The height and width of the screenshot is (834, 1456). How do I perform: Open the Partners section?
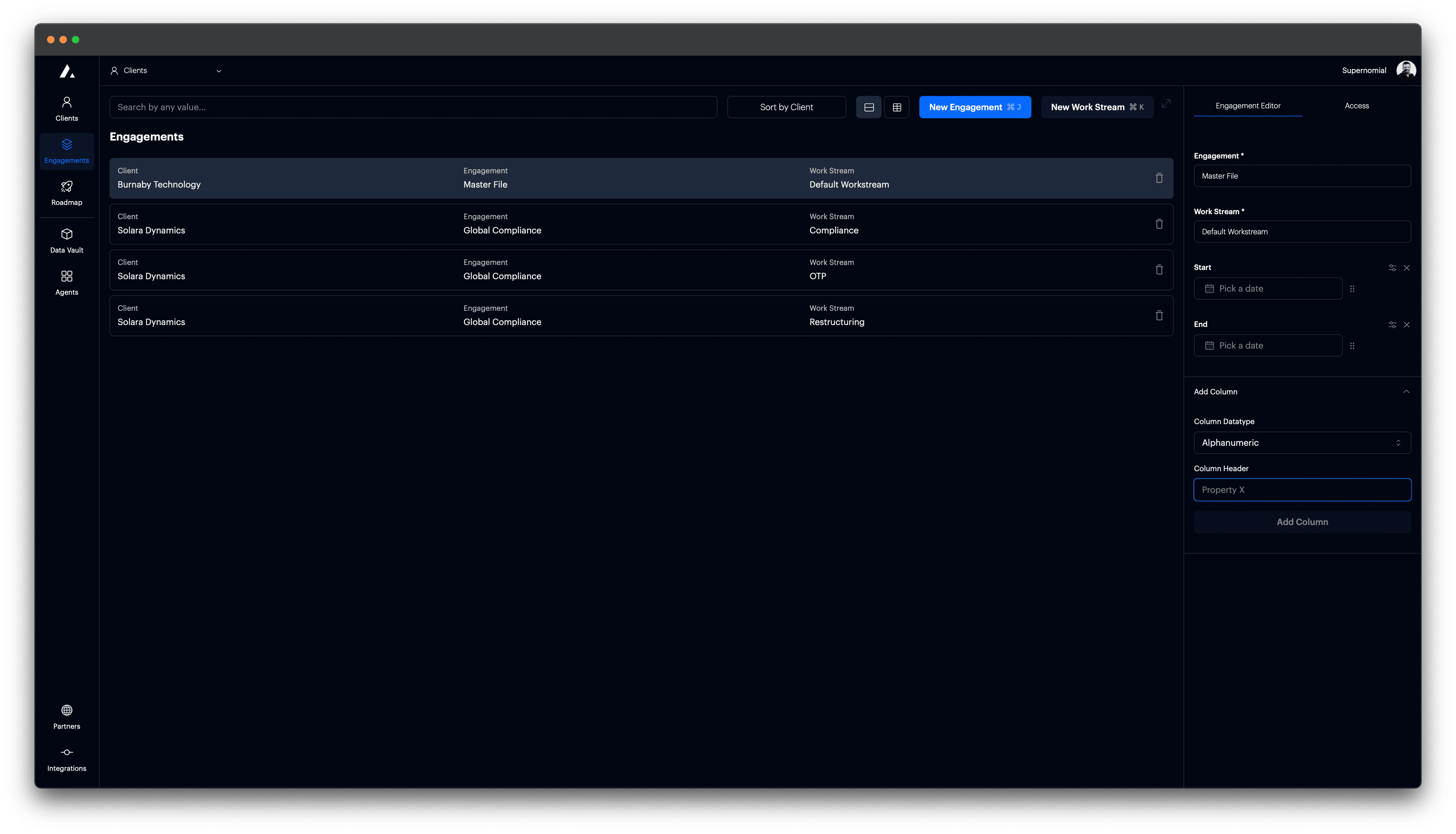coord(66,716)
